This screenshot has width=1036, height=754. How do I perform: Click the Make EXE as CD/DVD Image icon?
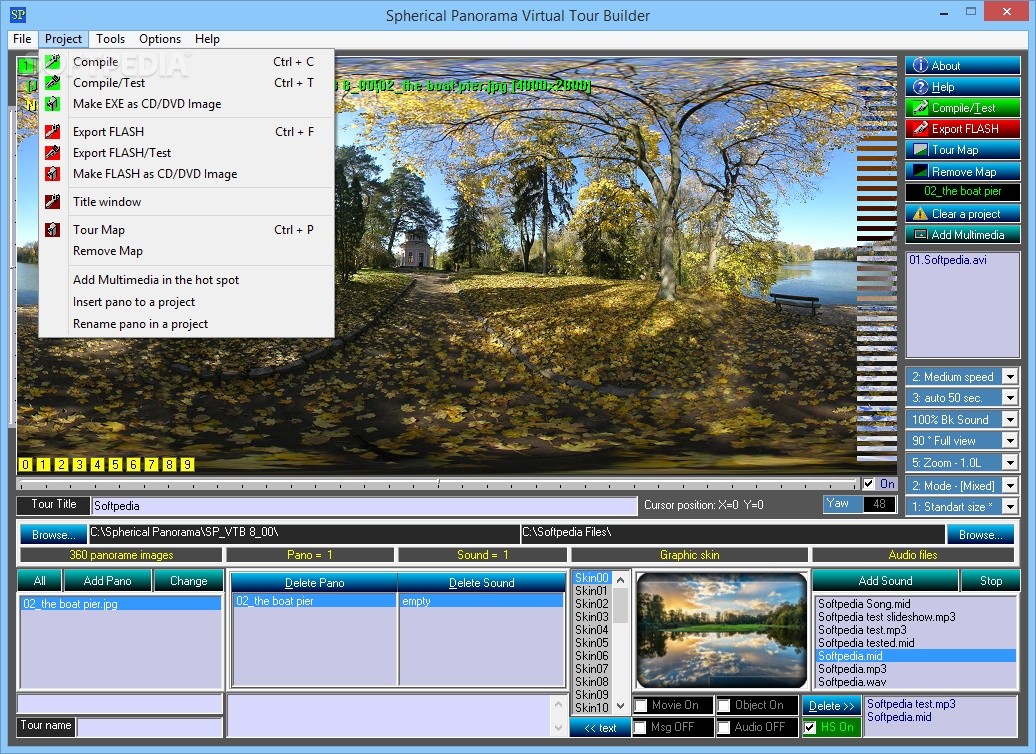click(x=52, y=104)
